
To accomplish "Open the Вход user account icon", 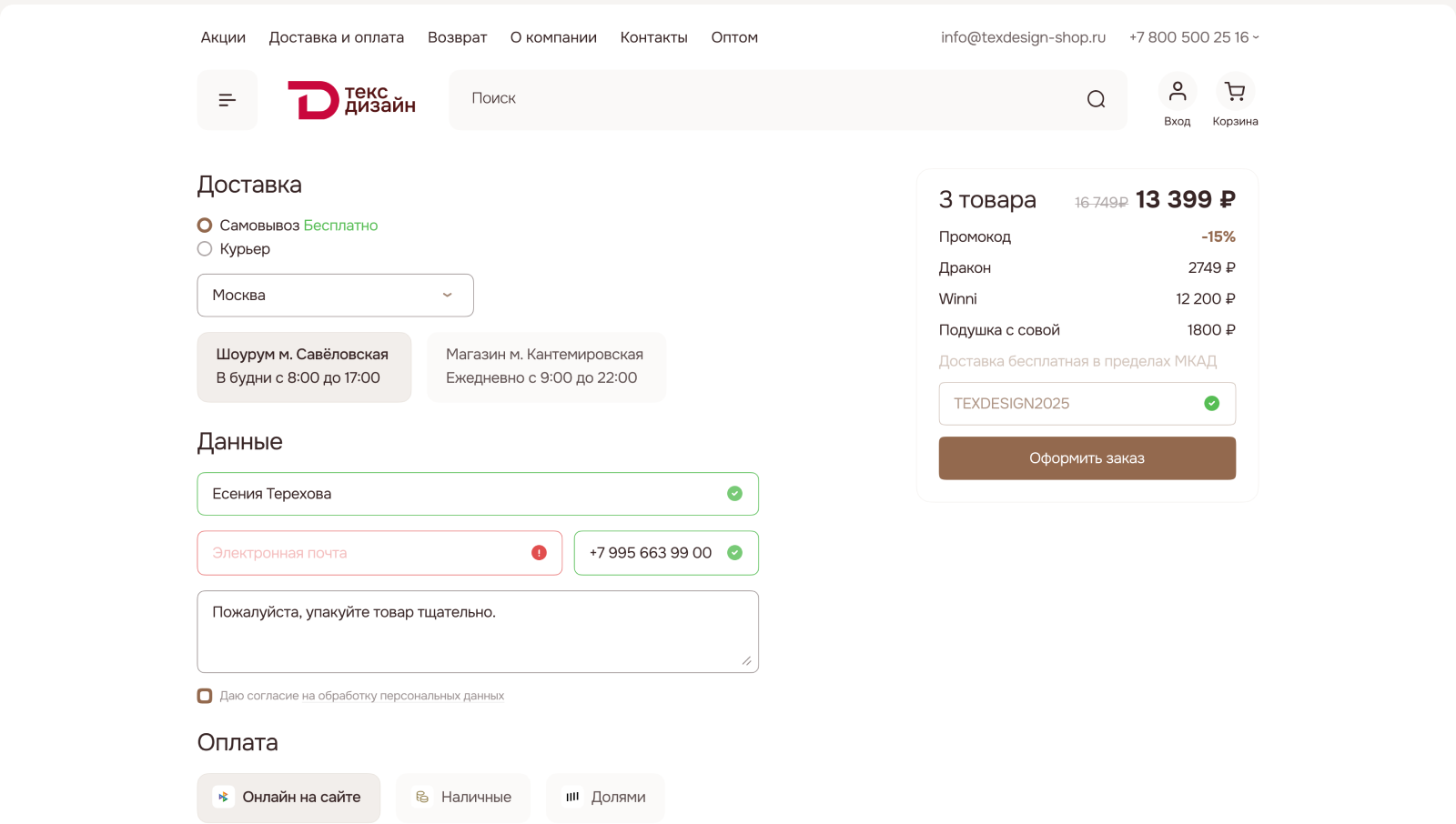I will tap(1177, 92).
